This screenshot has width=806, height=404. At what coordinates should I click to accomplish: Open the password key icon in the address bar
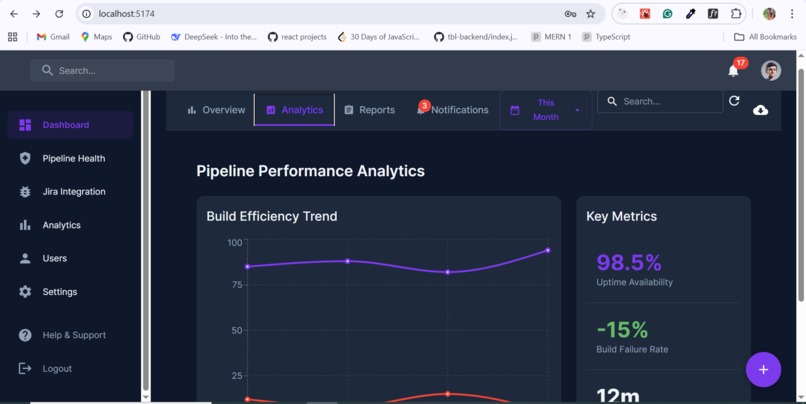click(570, 14)
